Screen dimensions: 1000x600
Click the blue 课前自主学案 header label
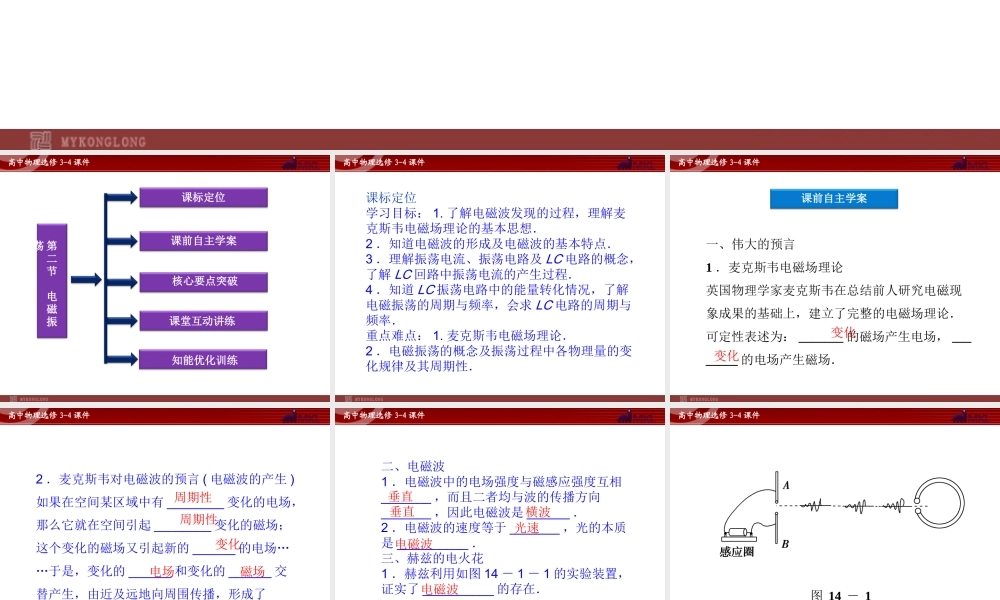[x=833, y=199]
